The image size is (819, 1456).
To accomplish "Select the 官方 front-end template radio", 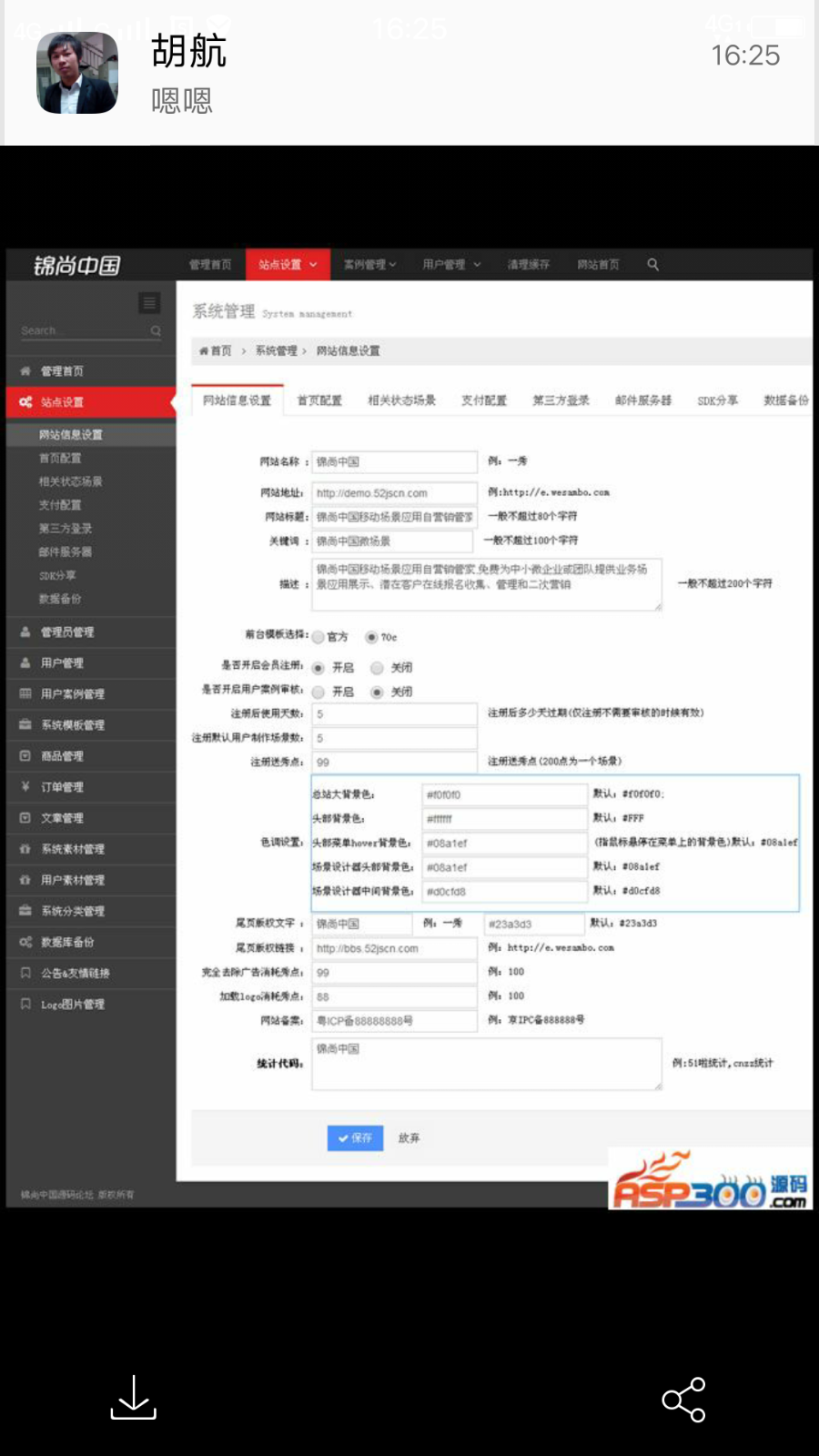I will pyautogui.click(x=318, y=637).
